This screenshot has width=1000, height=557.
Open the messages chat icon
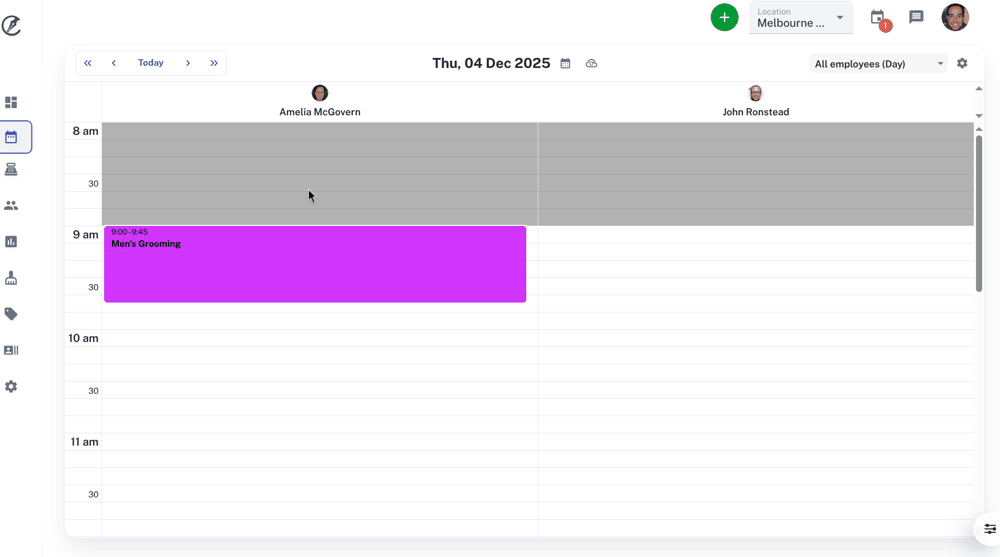916,18
